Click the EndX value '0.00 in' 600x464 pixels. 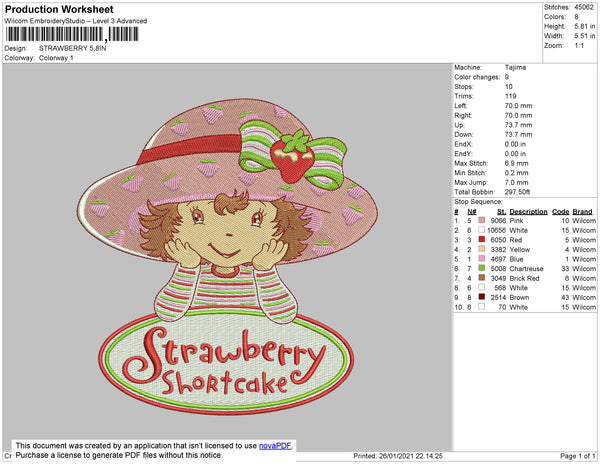515,144
